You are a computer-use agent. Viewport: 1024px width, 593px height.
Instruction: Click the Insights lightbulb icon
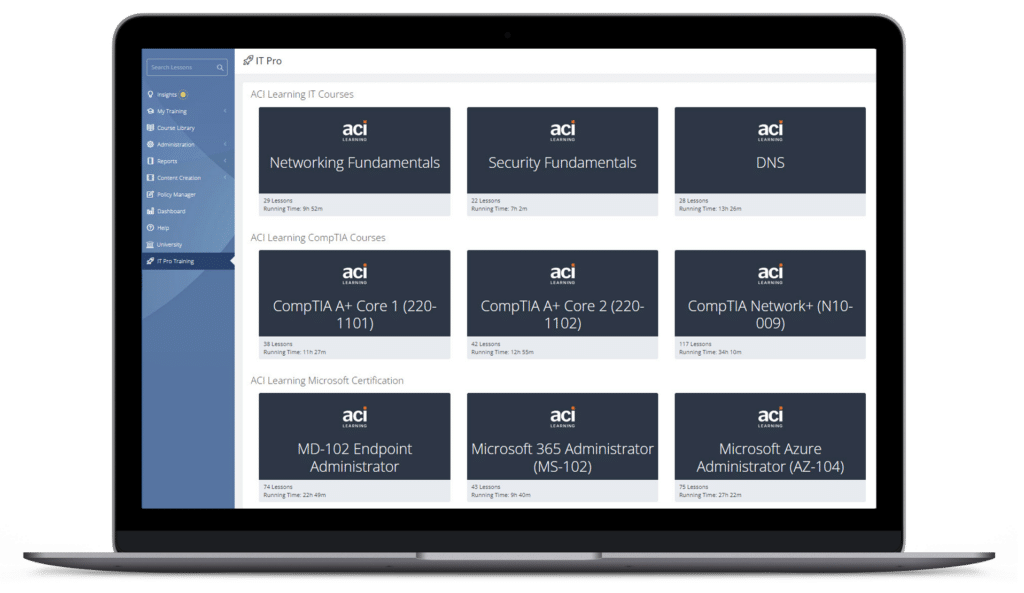pos(150,94)
